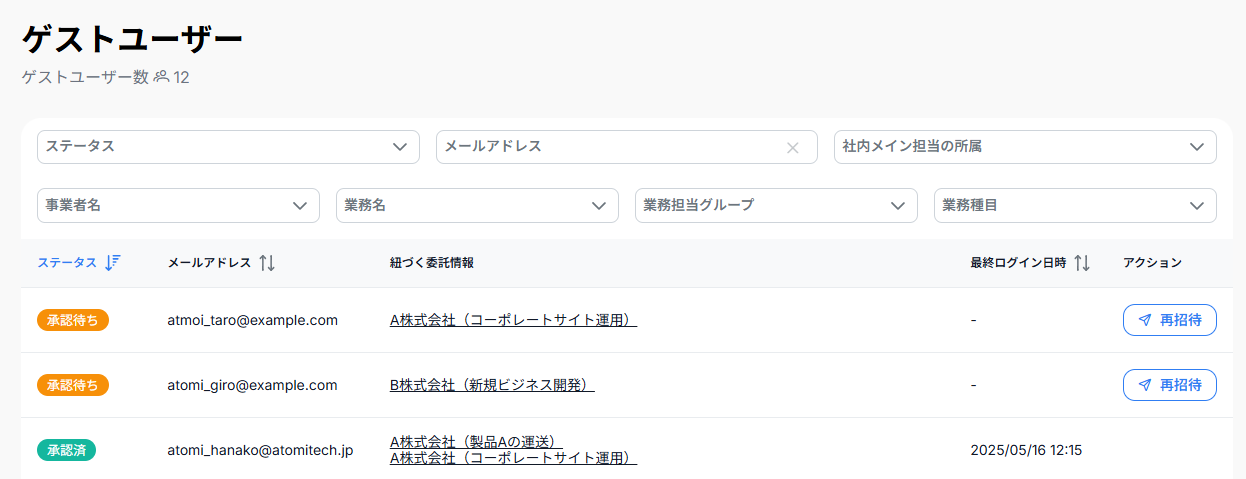This screenshot has height=479, width=1246.
Task: Click the メールアドレス filter input field
Action: tap(610, 147)
